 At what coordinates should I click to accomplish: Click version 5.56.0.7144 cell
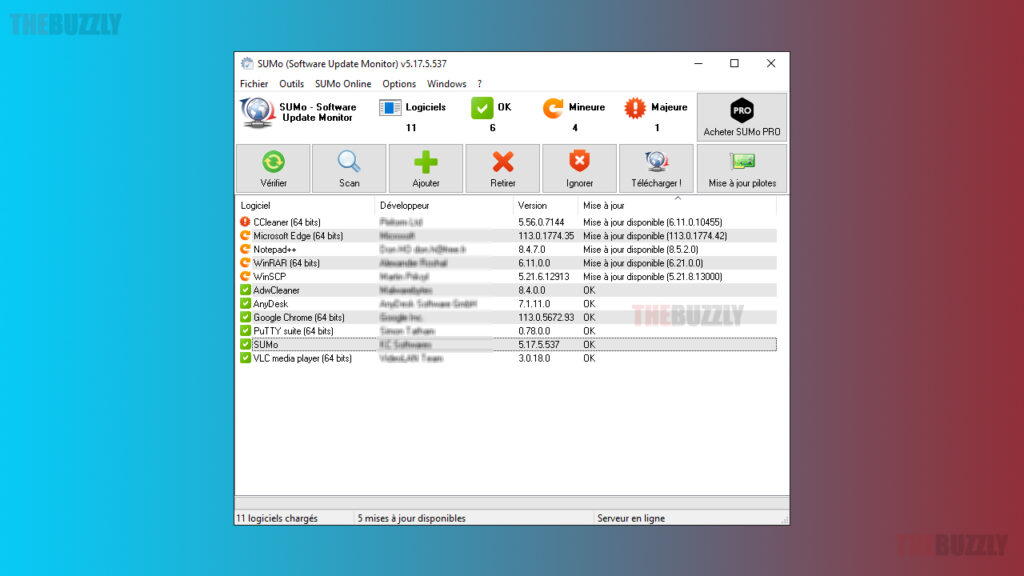click(x=541, y=222)
